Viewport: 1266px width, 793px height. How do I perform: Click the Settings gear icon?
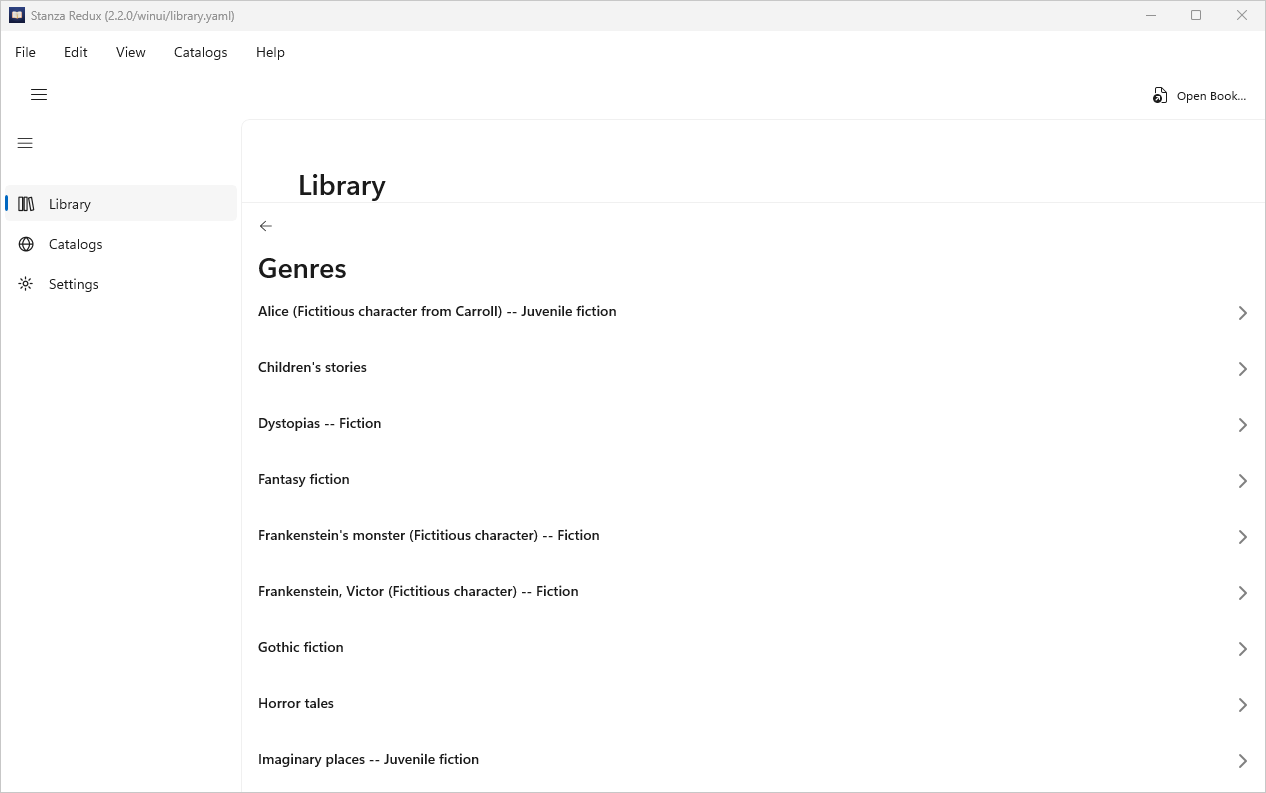(26, 284)
